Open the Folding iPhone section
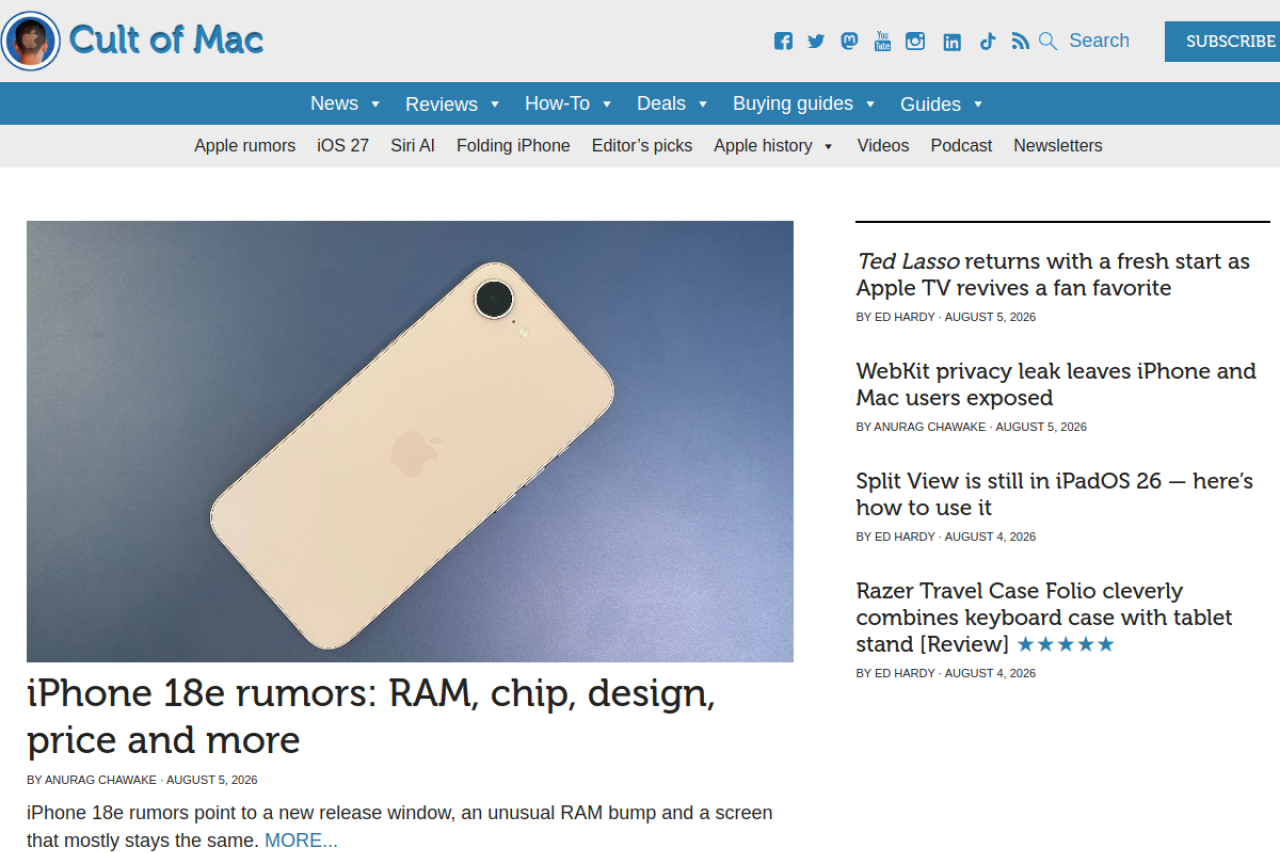 coord(513,146)
